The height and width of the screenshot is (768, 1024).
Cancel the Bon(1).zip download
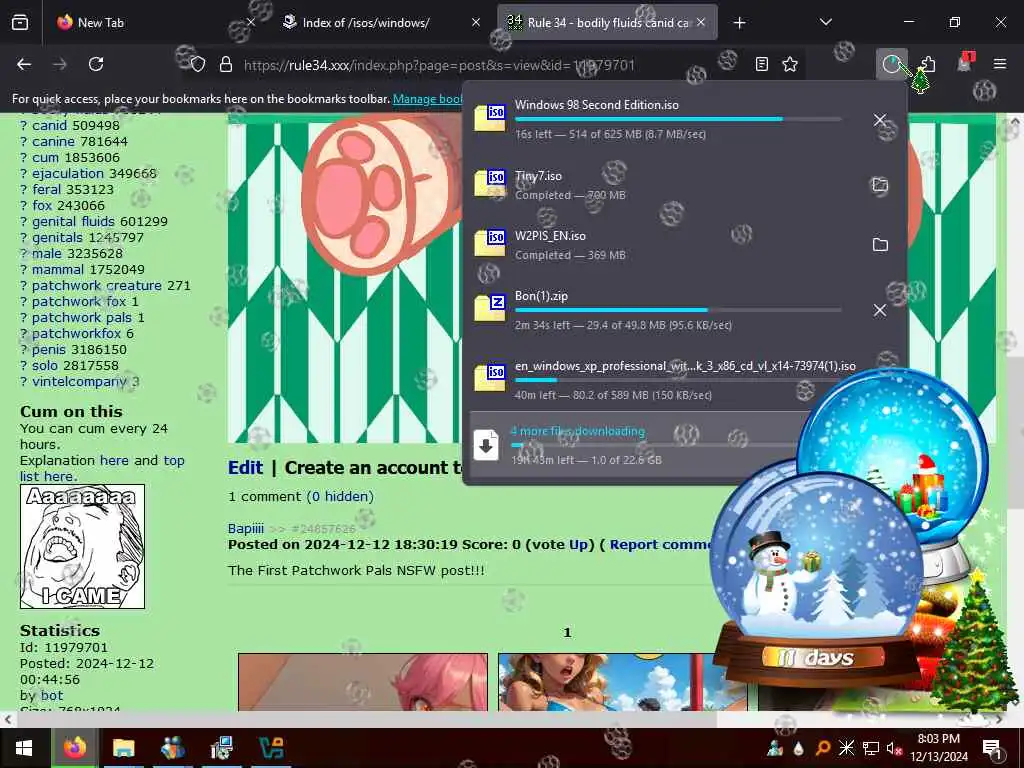[880, 310]
